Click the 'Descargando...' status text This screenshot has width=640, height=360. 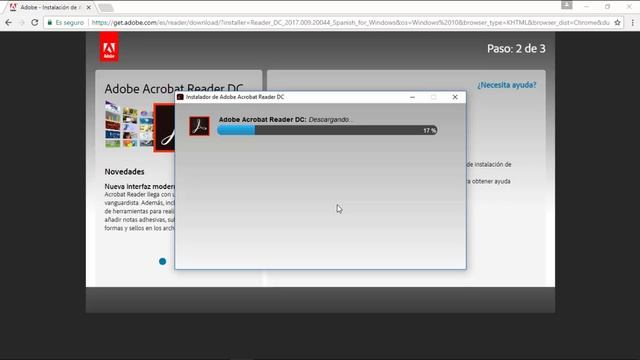(330, 120)
